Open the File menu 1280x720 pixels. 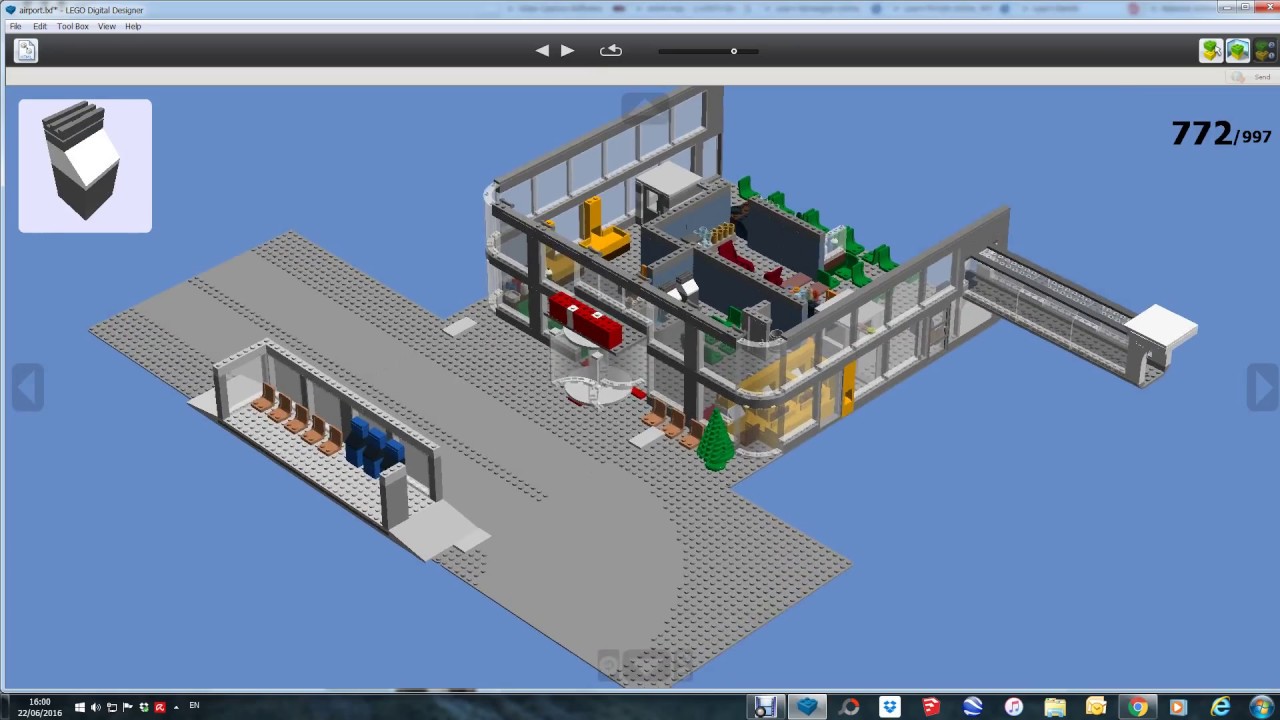[x=15, y=26]
